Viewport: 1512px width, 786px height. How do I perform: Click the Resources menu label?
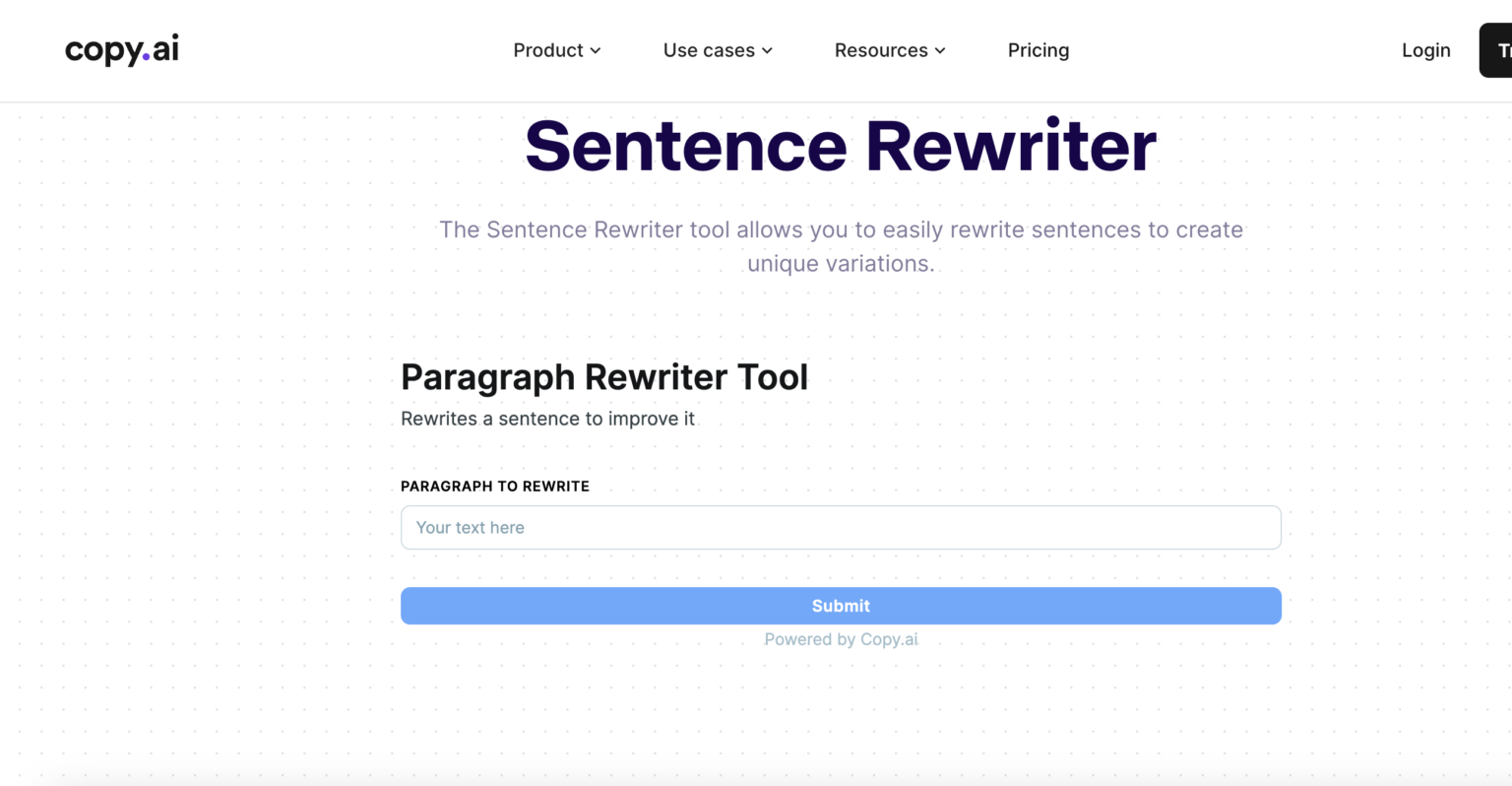[881, 50]
